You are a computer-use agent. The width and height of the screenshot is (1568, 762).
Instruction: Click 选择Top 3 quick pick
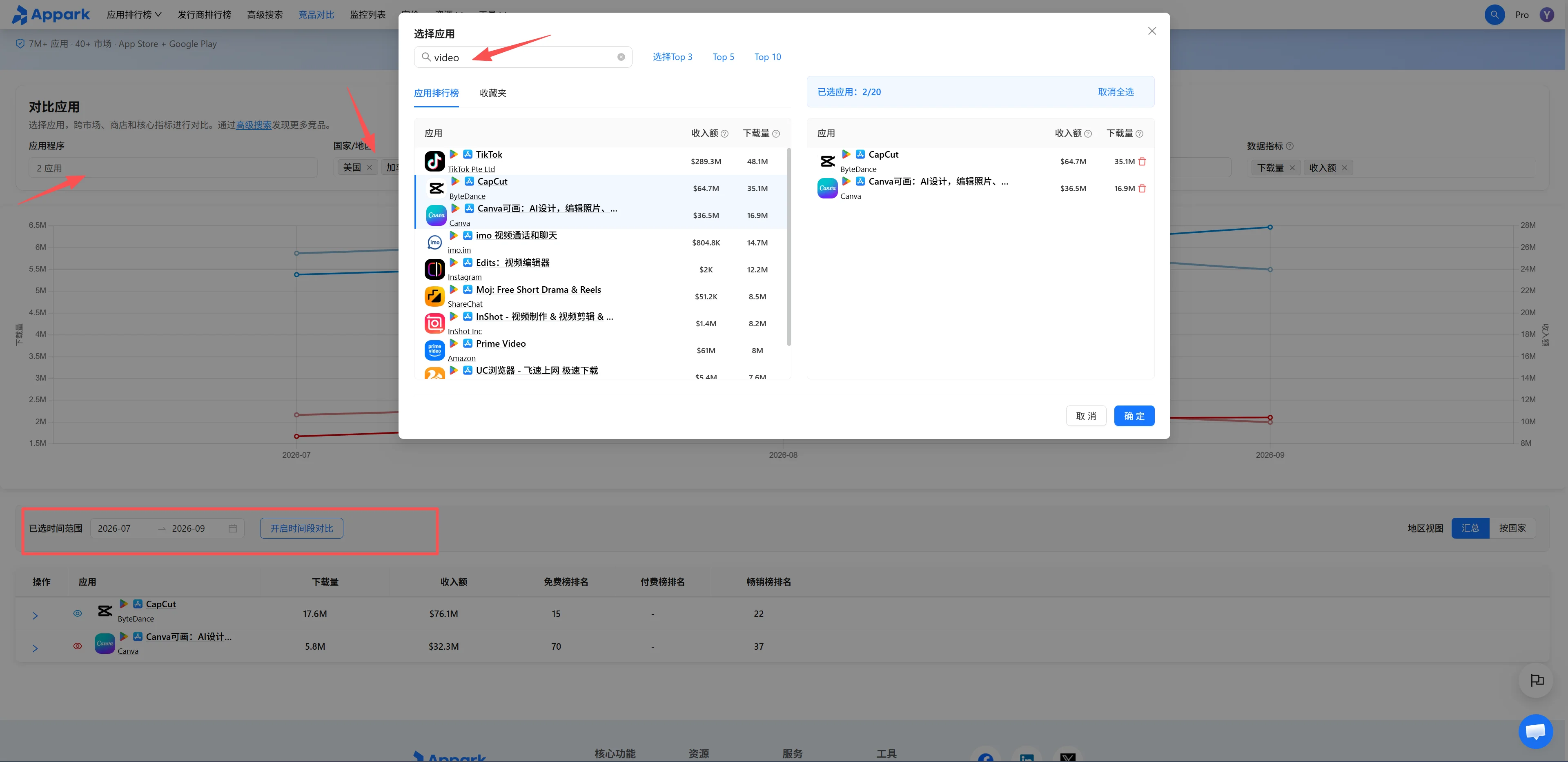tap(673, 57)
